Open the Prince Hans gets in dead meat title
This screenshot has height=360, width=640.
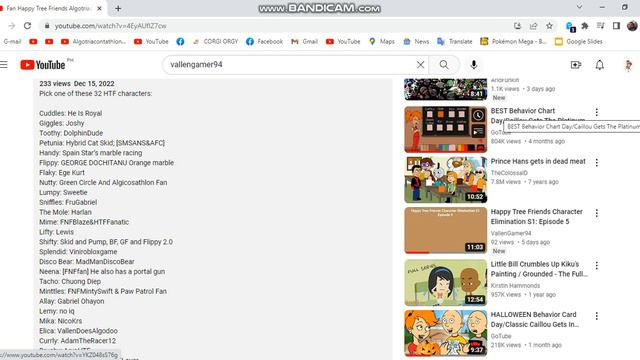538,161
